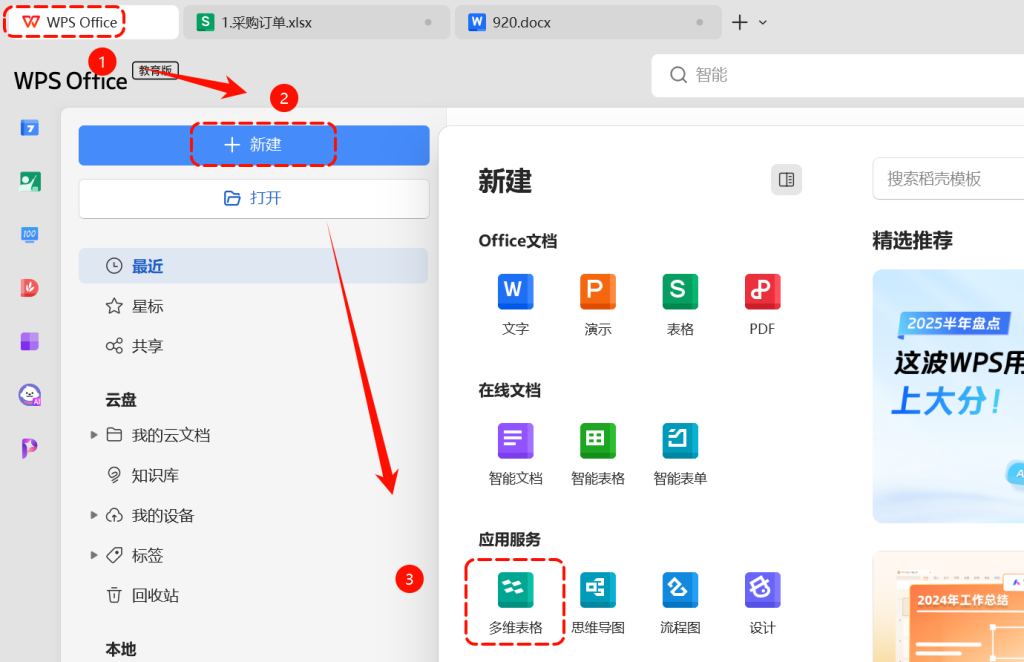
Task: Open the purple squares app icon in rail
Action: pyautogui.click(x=29, y=341)
